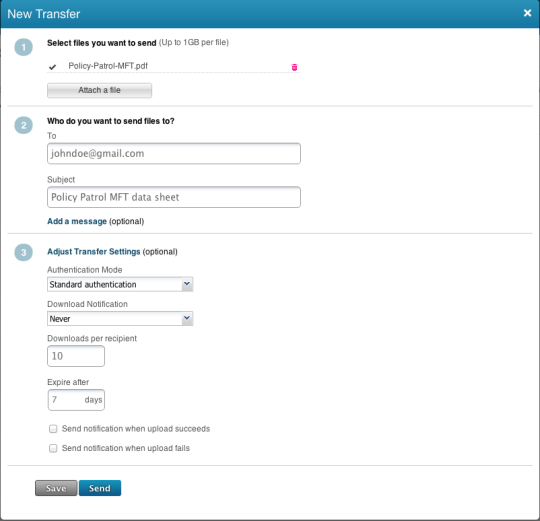Click the Send button

pos(100,488)
